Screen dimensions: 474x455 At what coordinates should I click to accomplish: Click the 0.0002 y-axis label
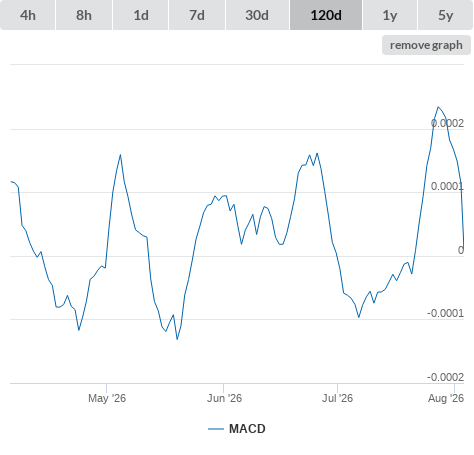click(447, 123)
